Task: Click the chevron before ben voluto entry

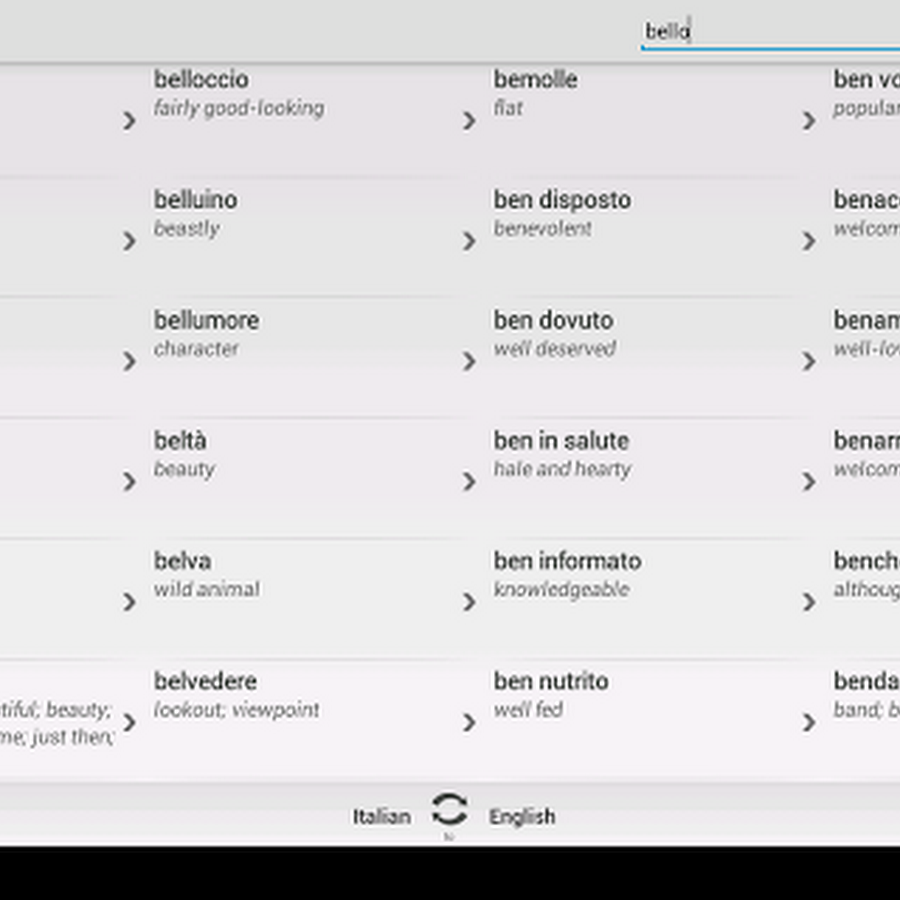Action: [809, 121]
